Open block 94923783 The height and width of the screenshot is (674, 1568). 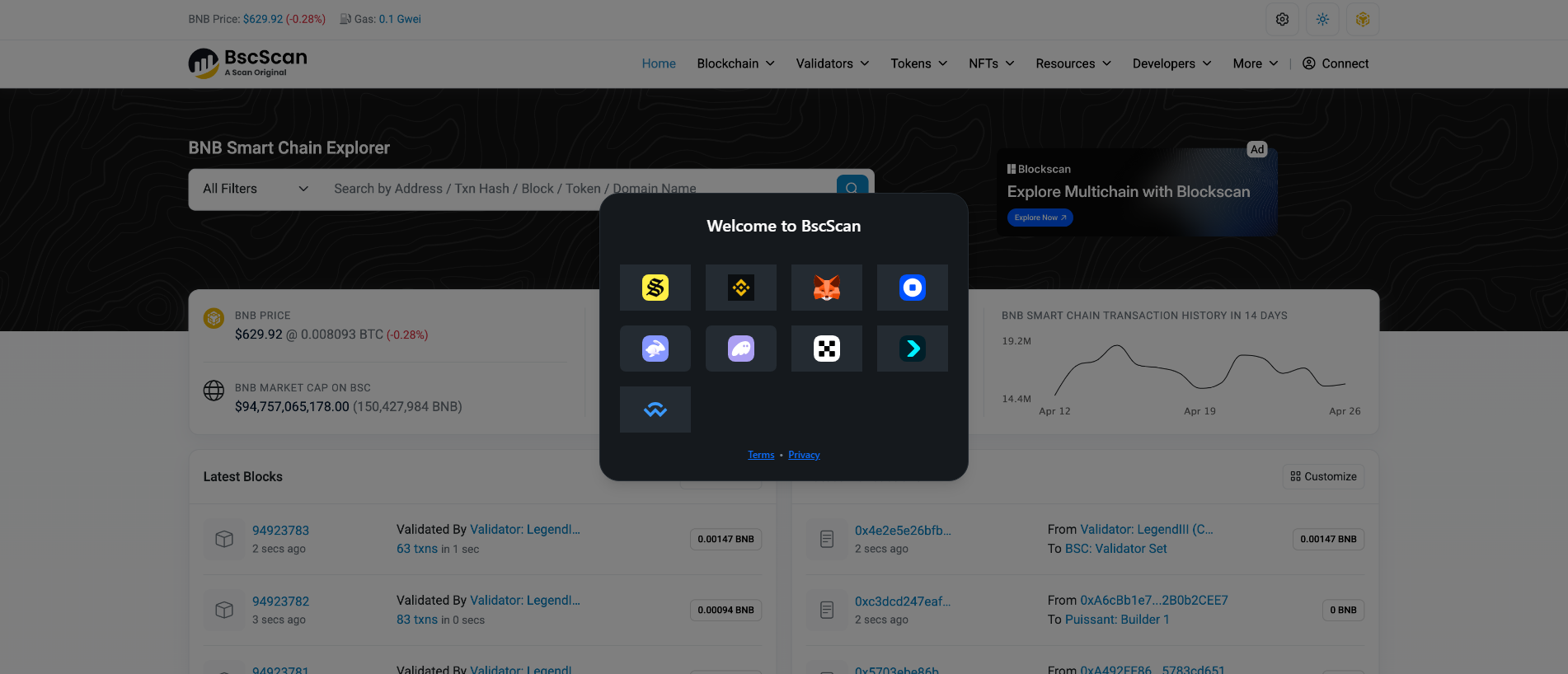coord(280,531)
